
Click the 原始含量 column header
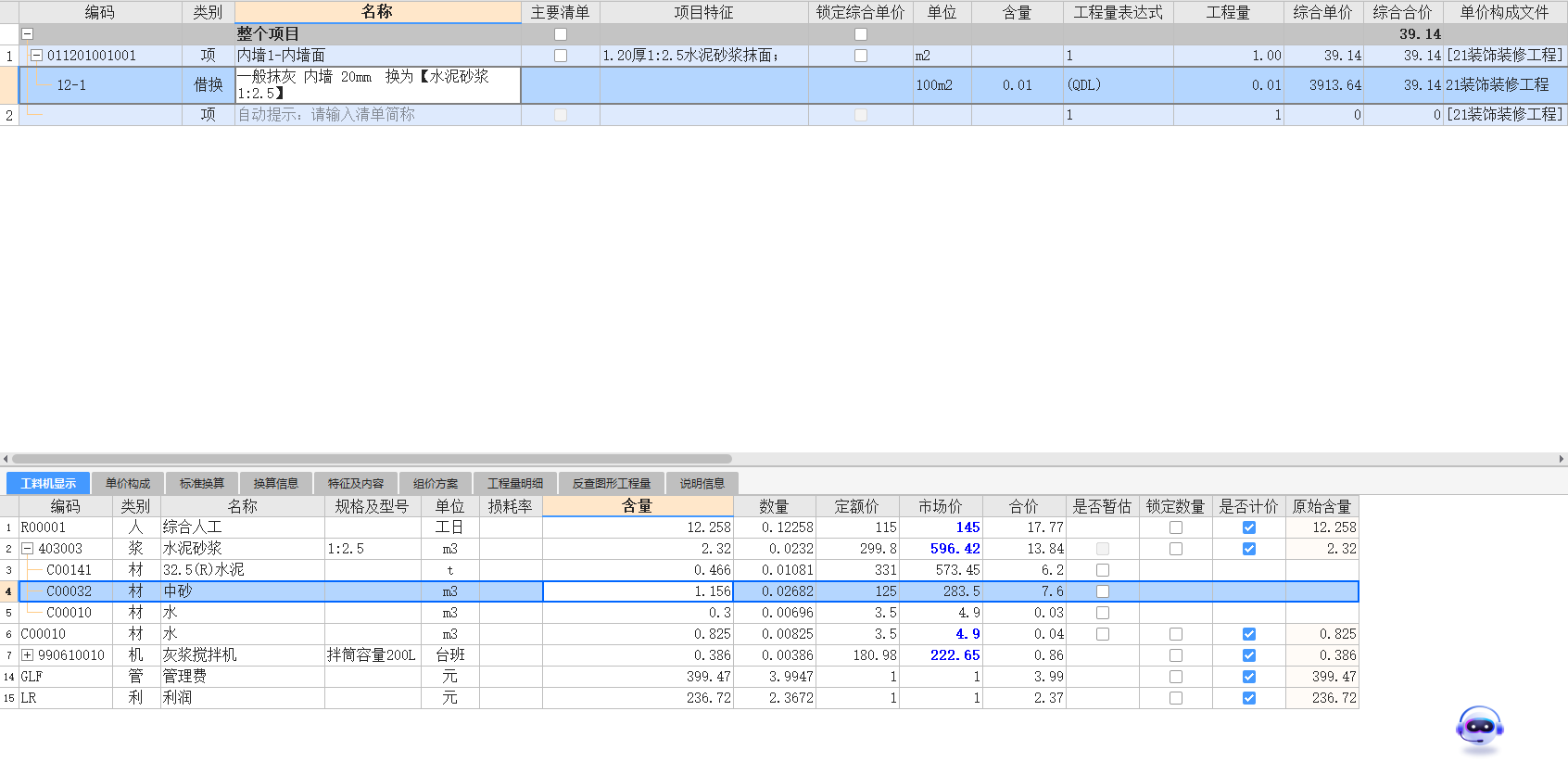click(x=1322, y=506)
